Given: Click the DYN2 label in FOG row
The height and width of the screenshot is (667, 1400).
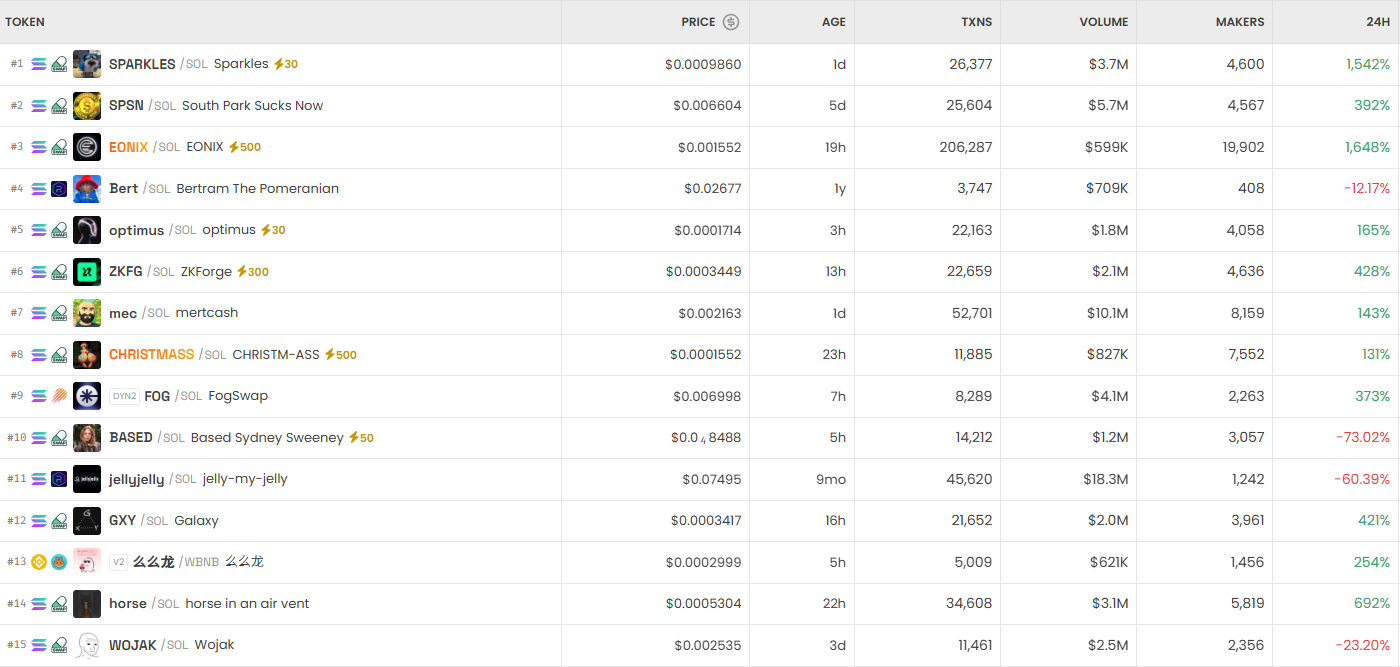Looking at the screenshot, I should [x=123, y=396].
